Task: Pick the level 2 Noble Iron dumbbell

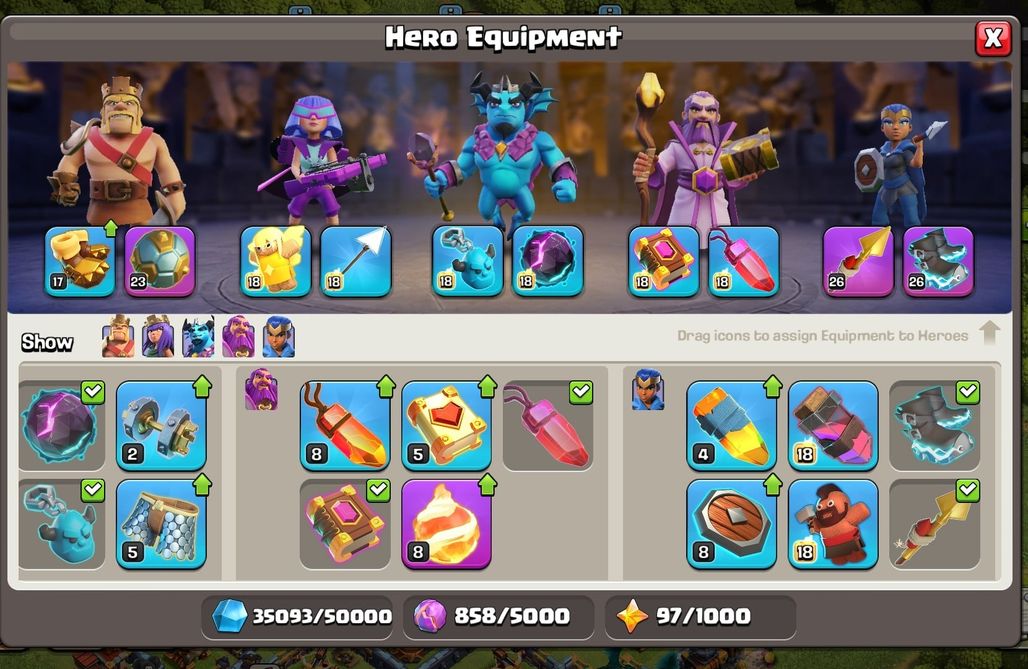Action: coord(161,426)
